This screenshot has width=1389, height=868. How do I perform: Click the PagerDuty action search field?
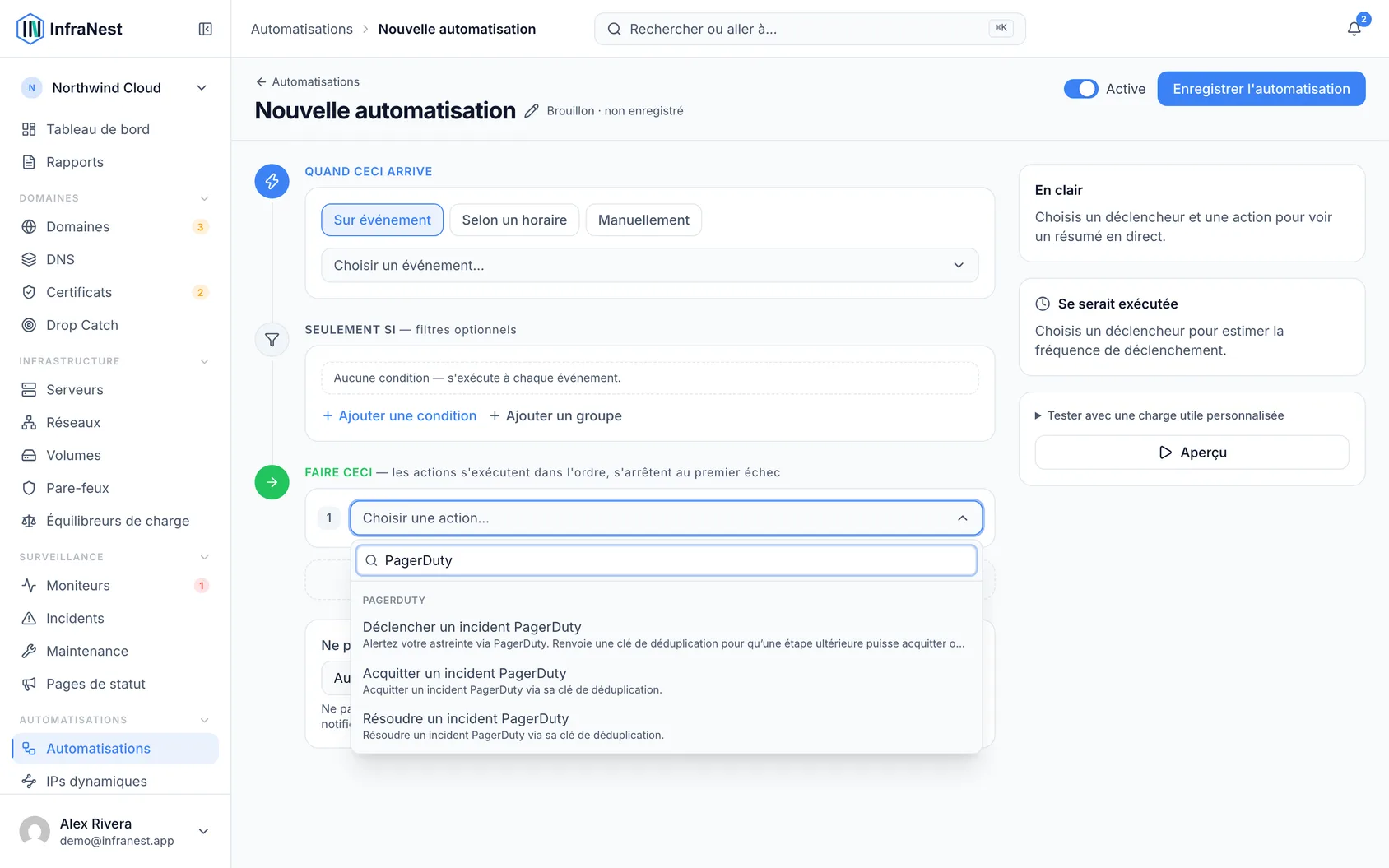point(666,560)
